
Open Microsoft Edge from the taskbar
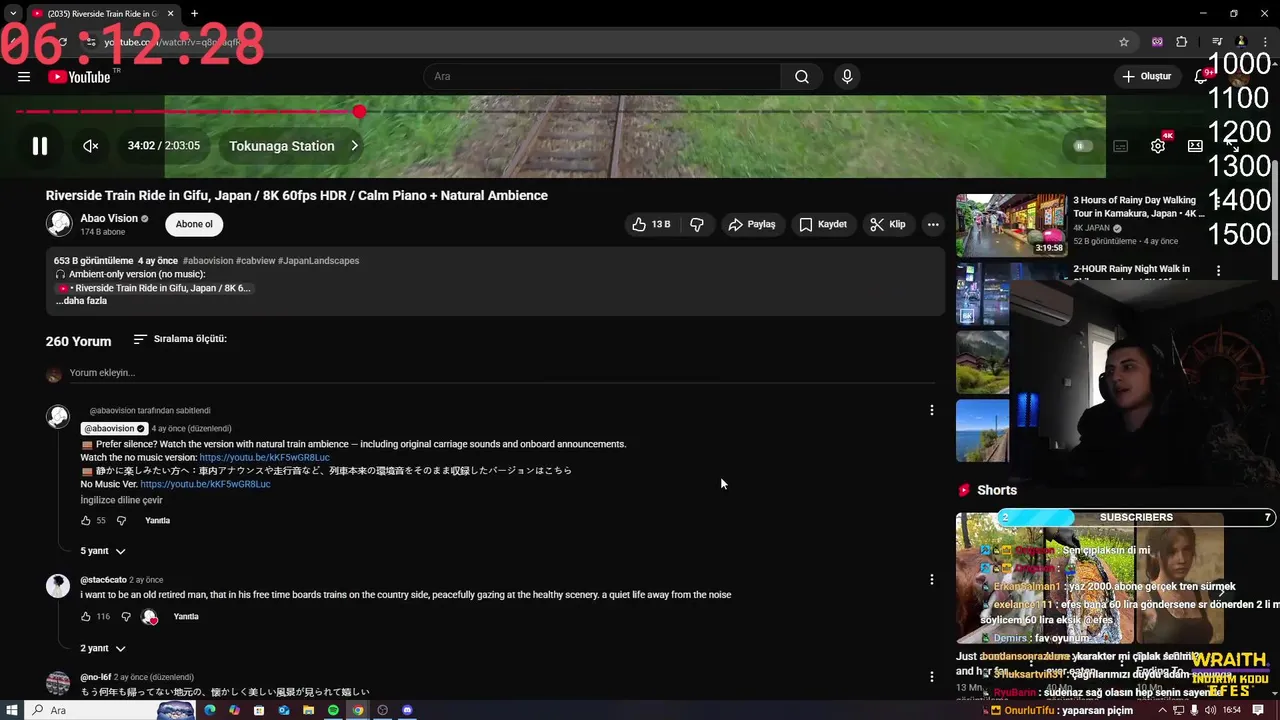(x=209, y=710)
